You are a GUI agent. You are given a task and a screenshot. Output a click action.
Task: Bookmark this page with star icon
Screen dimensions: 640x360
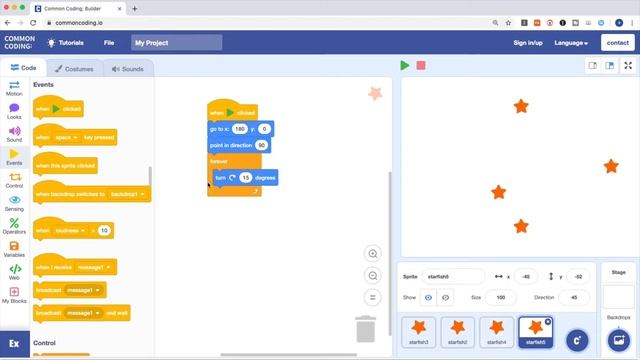point(508,23)
